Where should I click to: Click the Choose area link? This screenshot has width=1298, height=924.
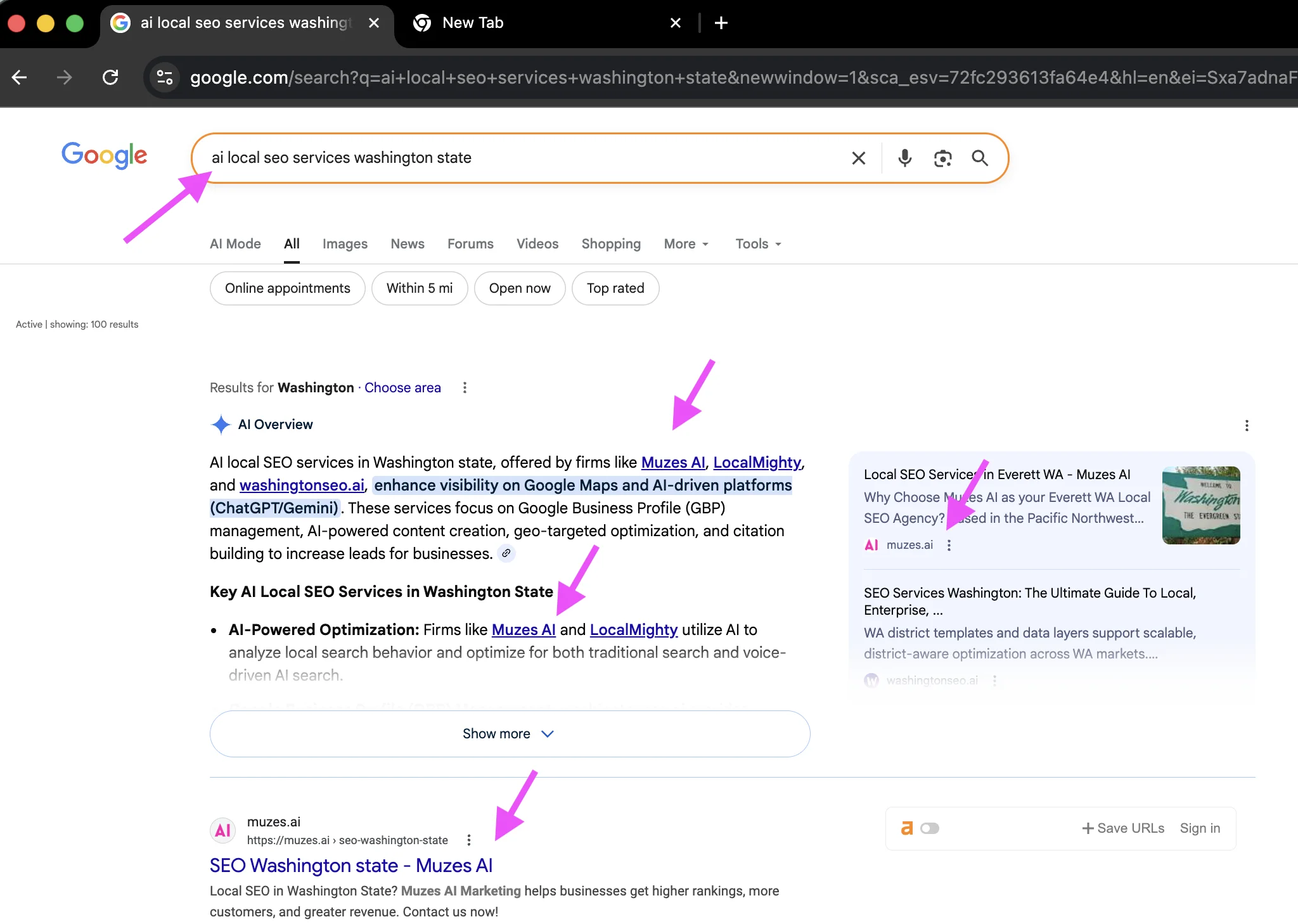pyautogui.click(x=402, y=387)
